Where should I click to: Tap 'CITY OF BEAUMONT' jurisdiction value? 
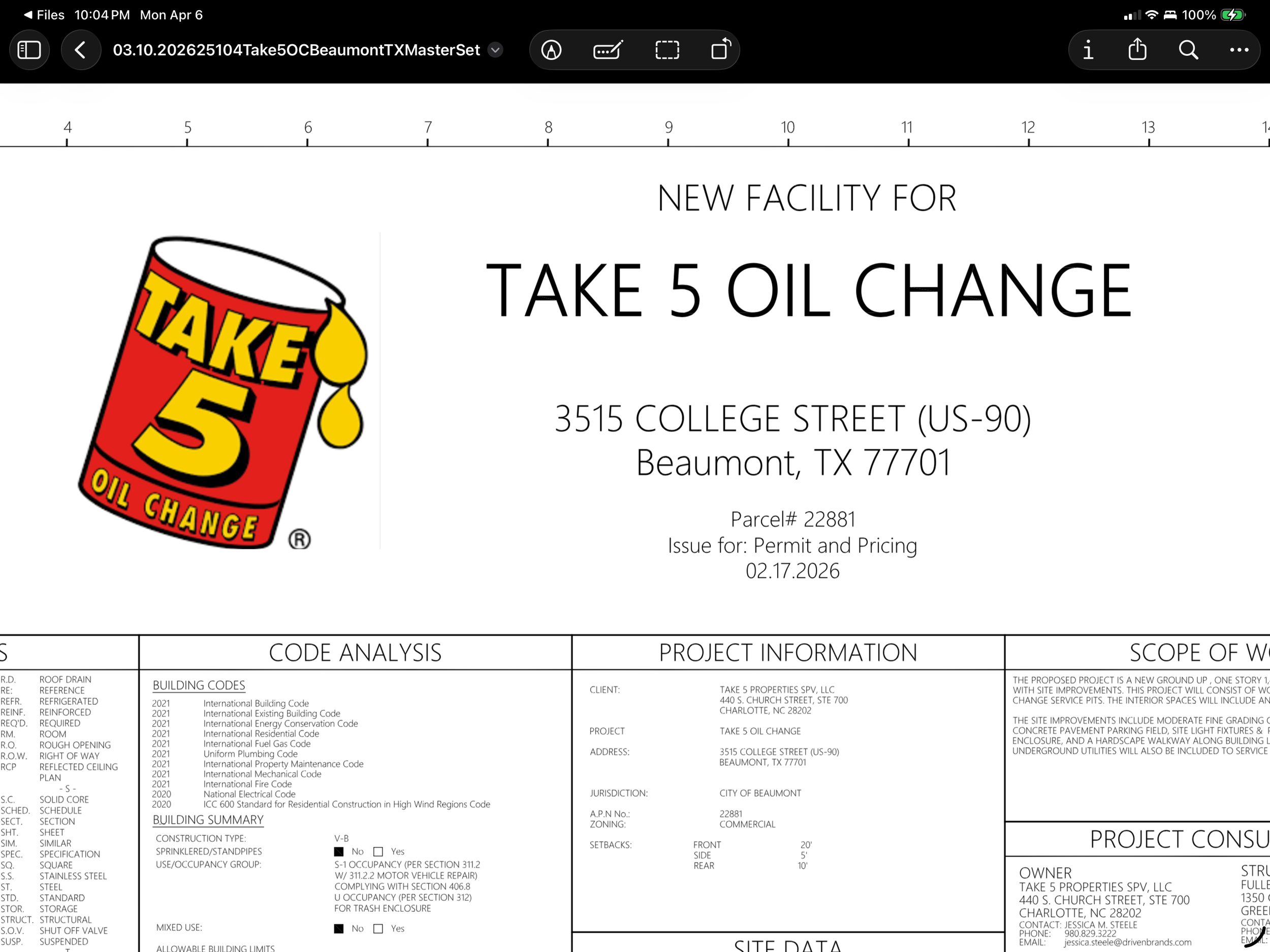pos(760,793)
